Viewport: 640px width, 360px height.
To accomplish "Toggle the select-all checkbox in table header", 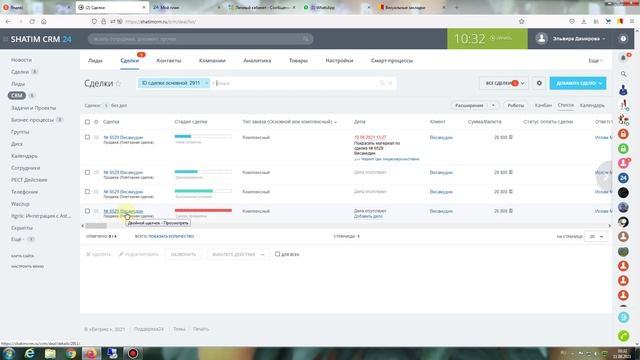I will 87,122.
